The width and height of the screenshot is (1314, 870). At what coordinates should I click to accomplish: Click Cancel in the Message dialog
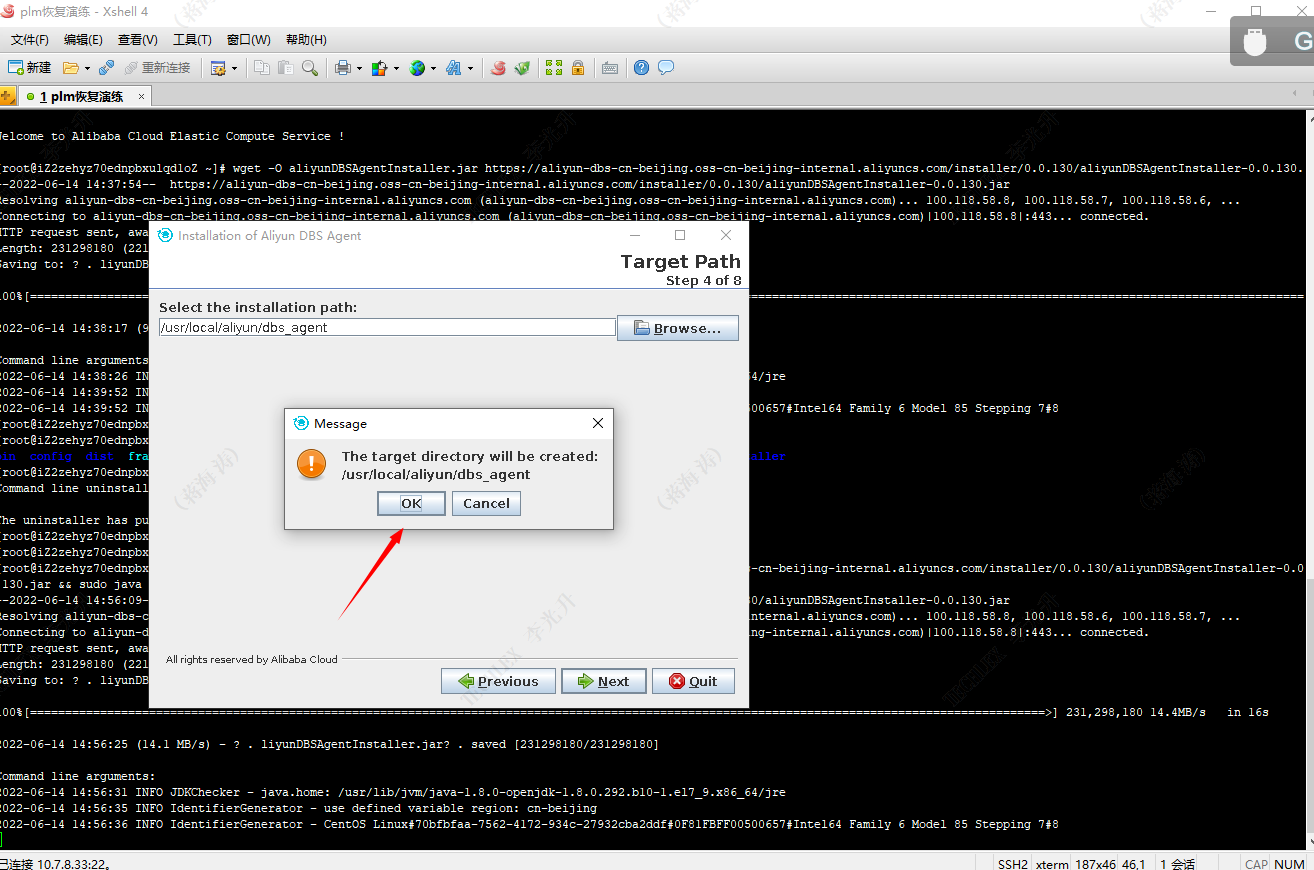tap(486, 503)
